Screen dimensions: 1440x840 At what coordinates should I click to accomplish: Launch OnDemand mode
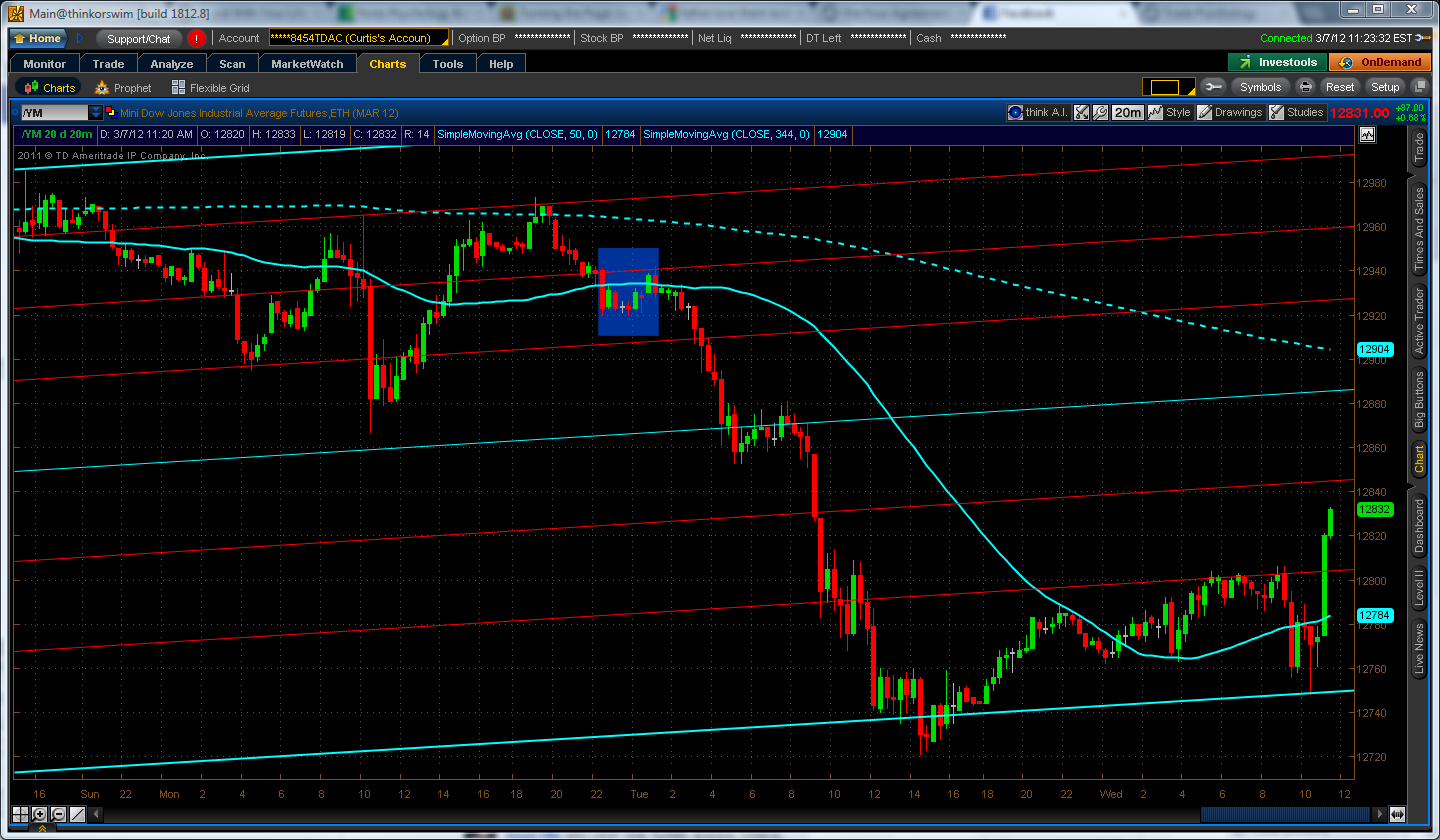[1381, 62]
